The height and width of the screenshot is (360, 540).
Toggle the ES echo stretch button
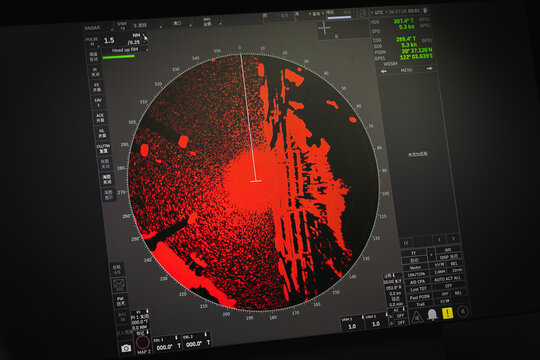(97, 87)
